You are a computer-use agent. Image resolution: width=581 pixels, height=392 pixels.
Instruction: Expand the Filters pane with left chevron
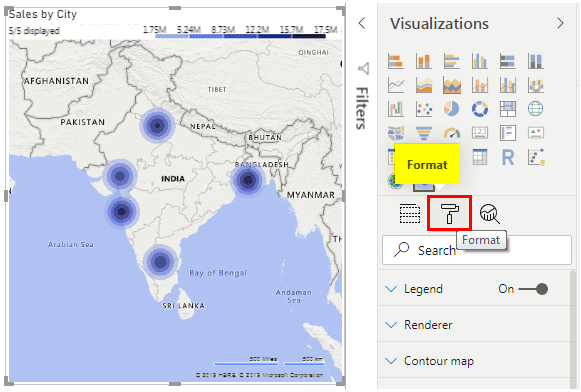click(x=362, y=23)
